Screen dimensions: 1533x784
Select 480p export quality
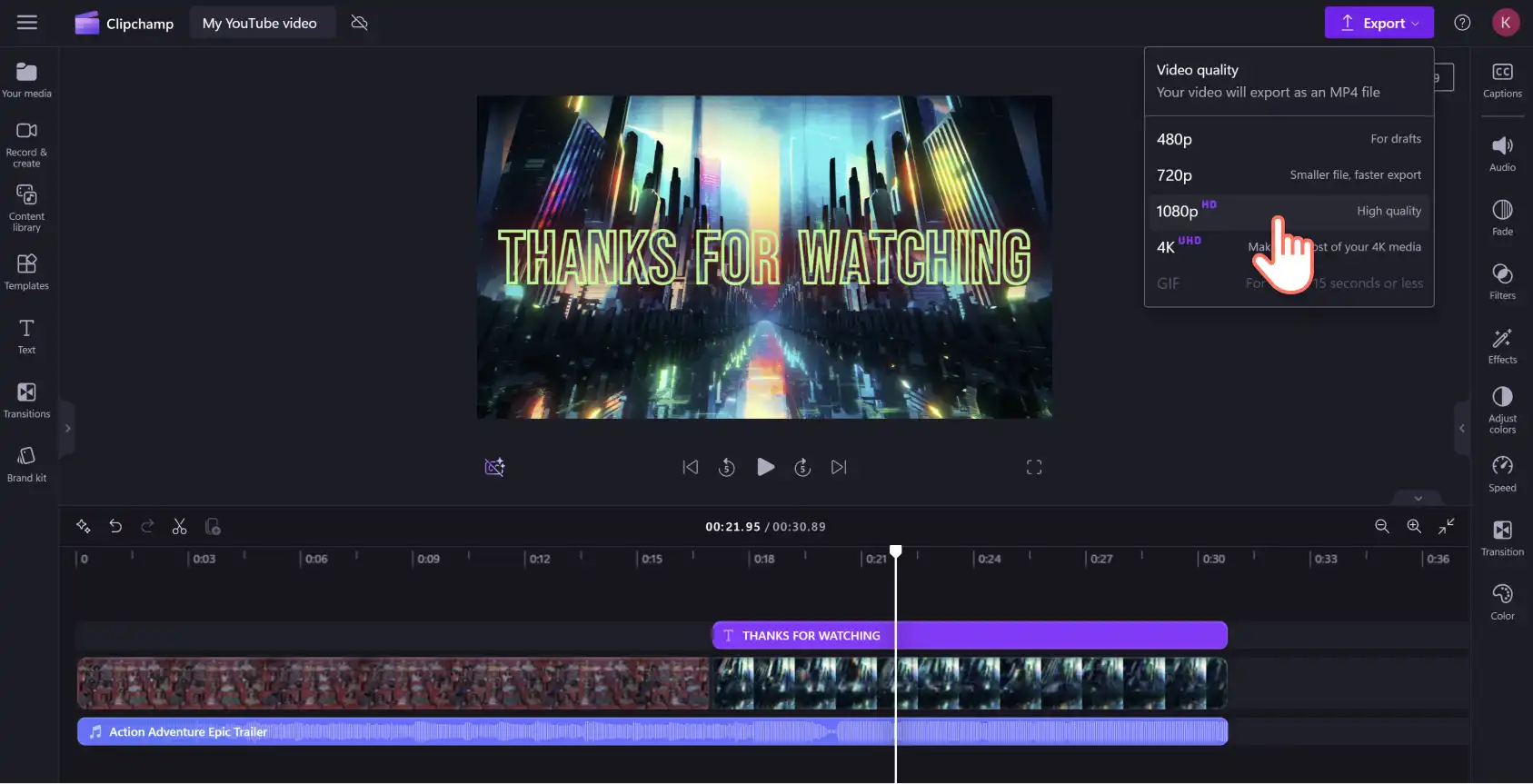click(1289, 139)
